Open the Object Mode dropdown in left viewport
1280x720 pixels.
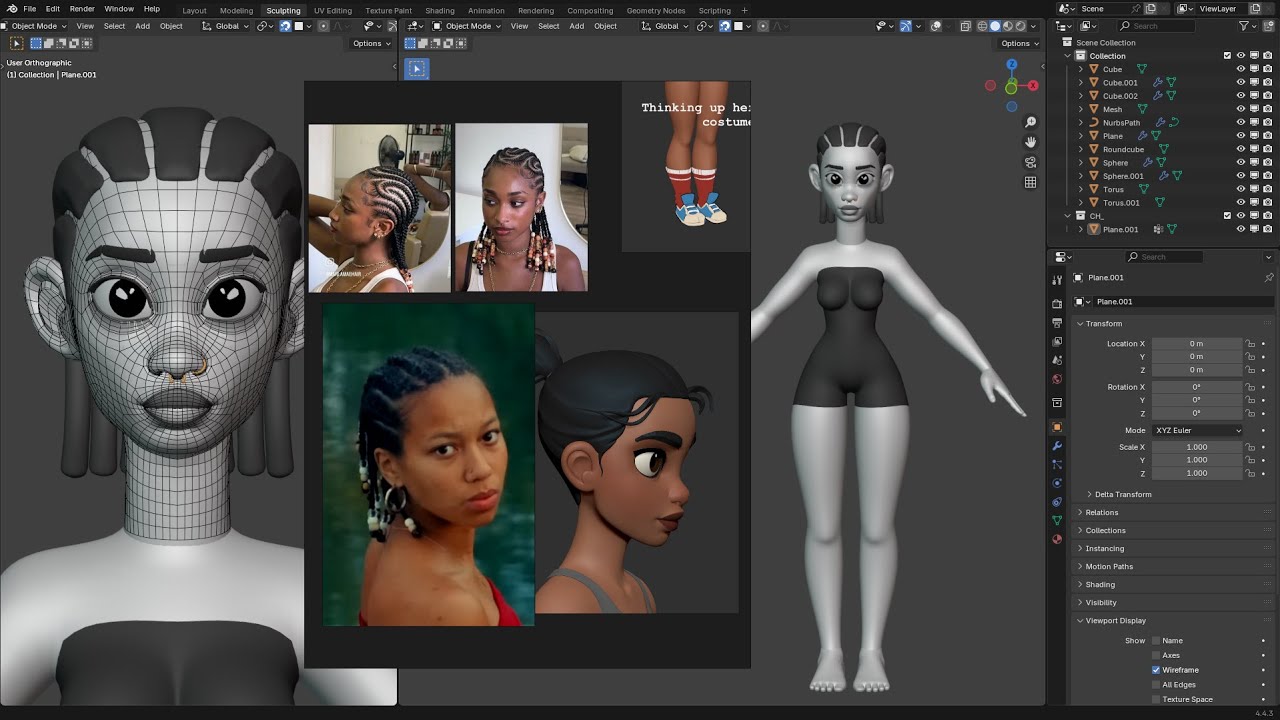pos(35,26)
